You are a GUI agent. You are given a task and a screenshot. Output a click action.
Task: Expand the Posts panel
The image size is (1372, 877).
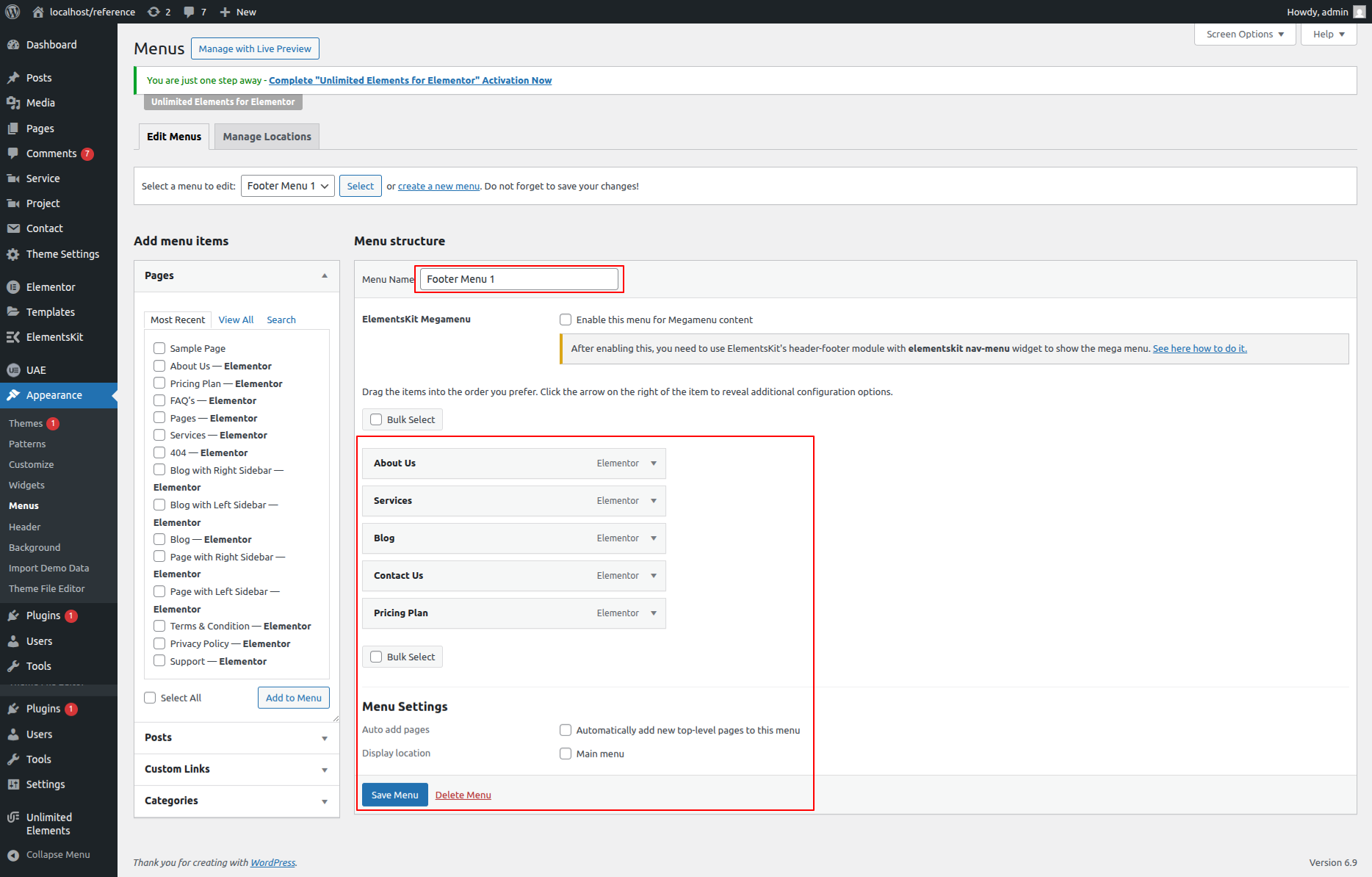pos(237,737)
